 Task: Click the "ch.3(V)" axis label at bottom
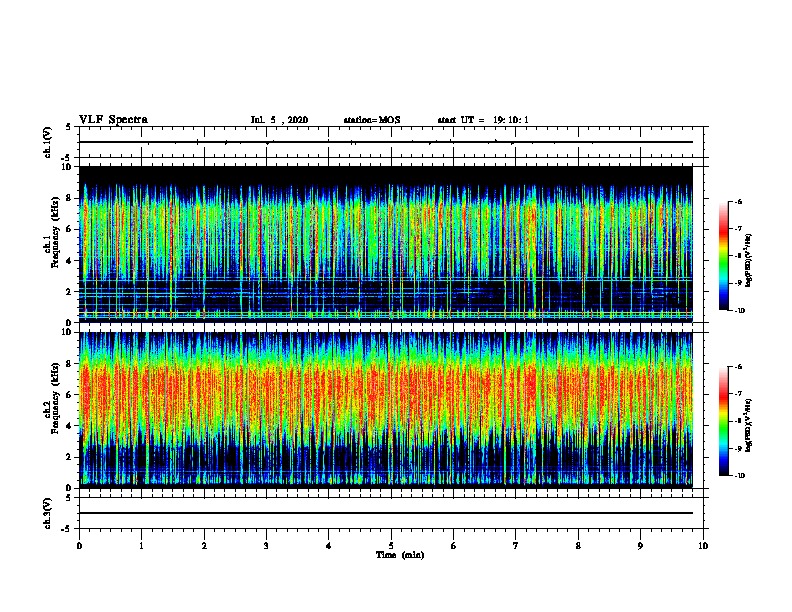(x=47, y=513)
